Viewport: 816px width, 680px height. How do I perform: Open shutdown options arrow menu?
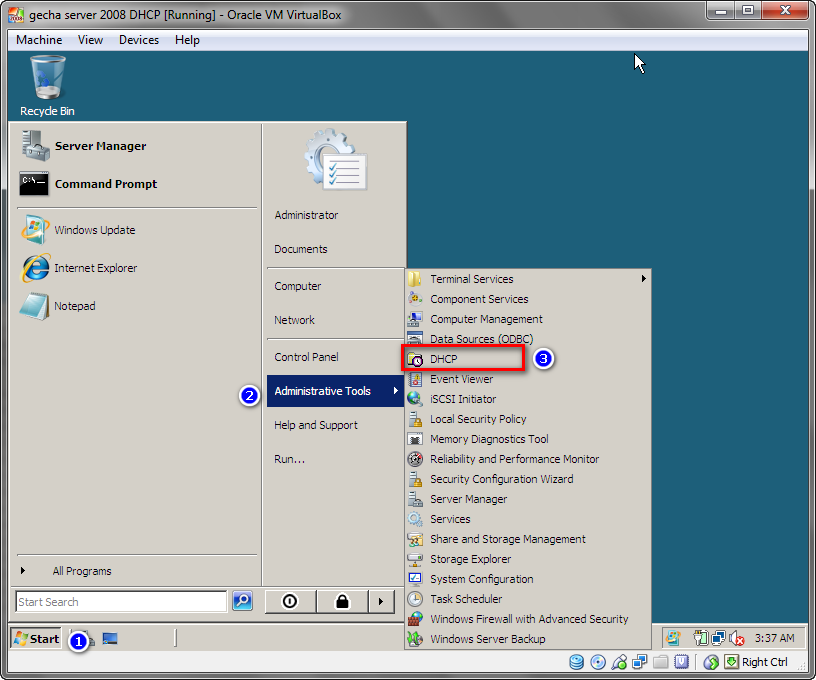(381, 601)
